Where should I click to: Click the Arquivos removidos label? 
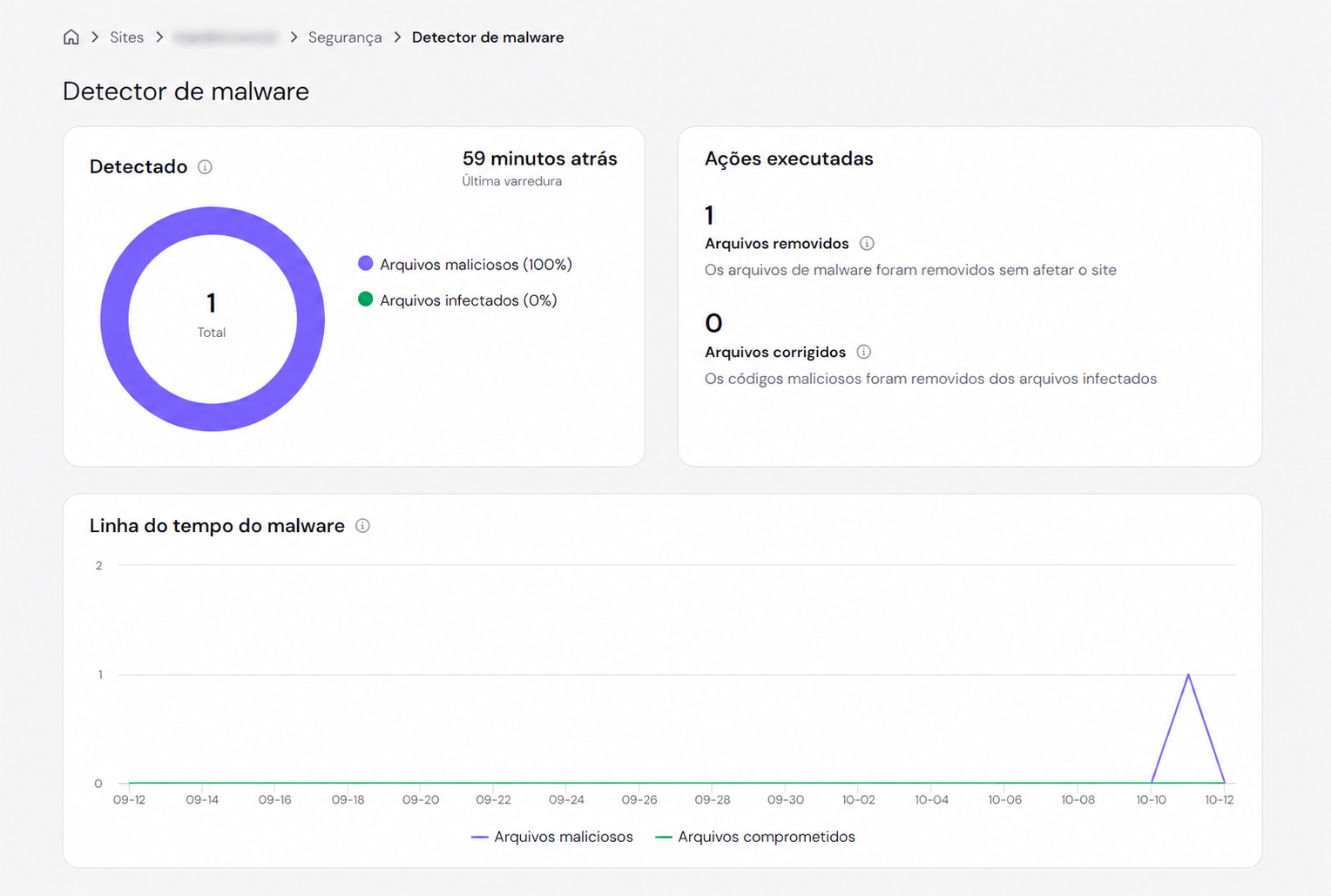point(777,243)
